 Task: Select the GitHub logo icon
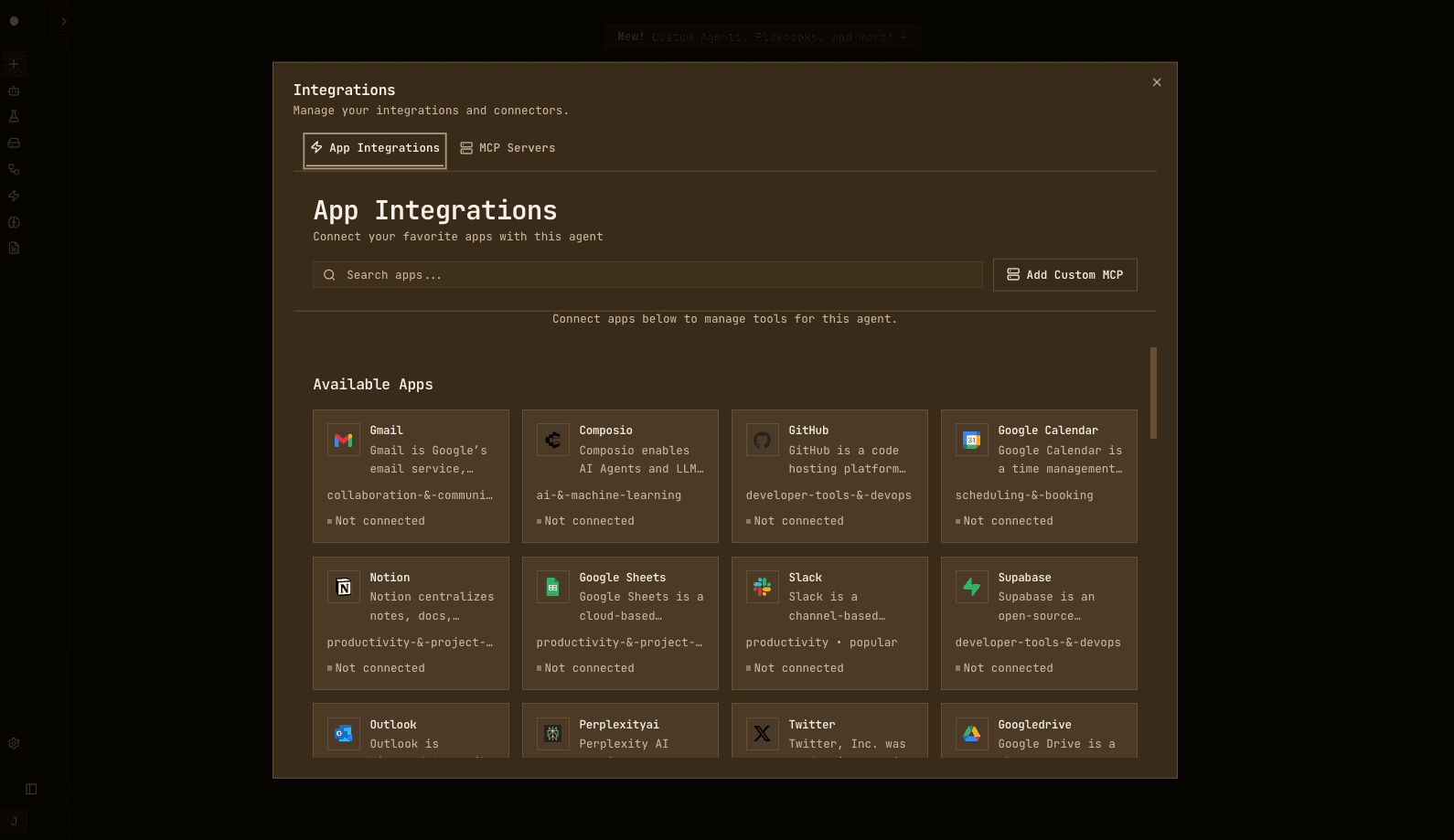point(762,440)
